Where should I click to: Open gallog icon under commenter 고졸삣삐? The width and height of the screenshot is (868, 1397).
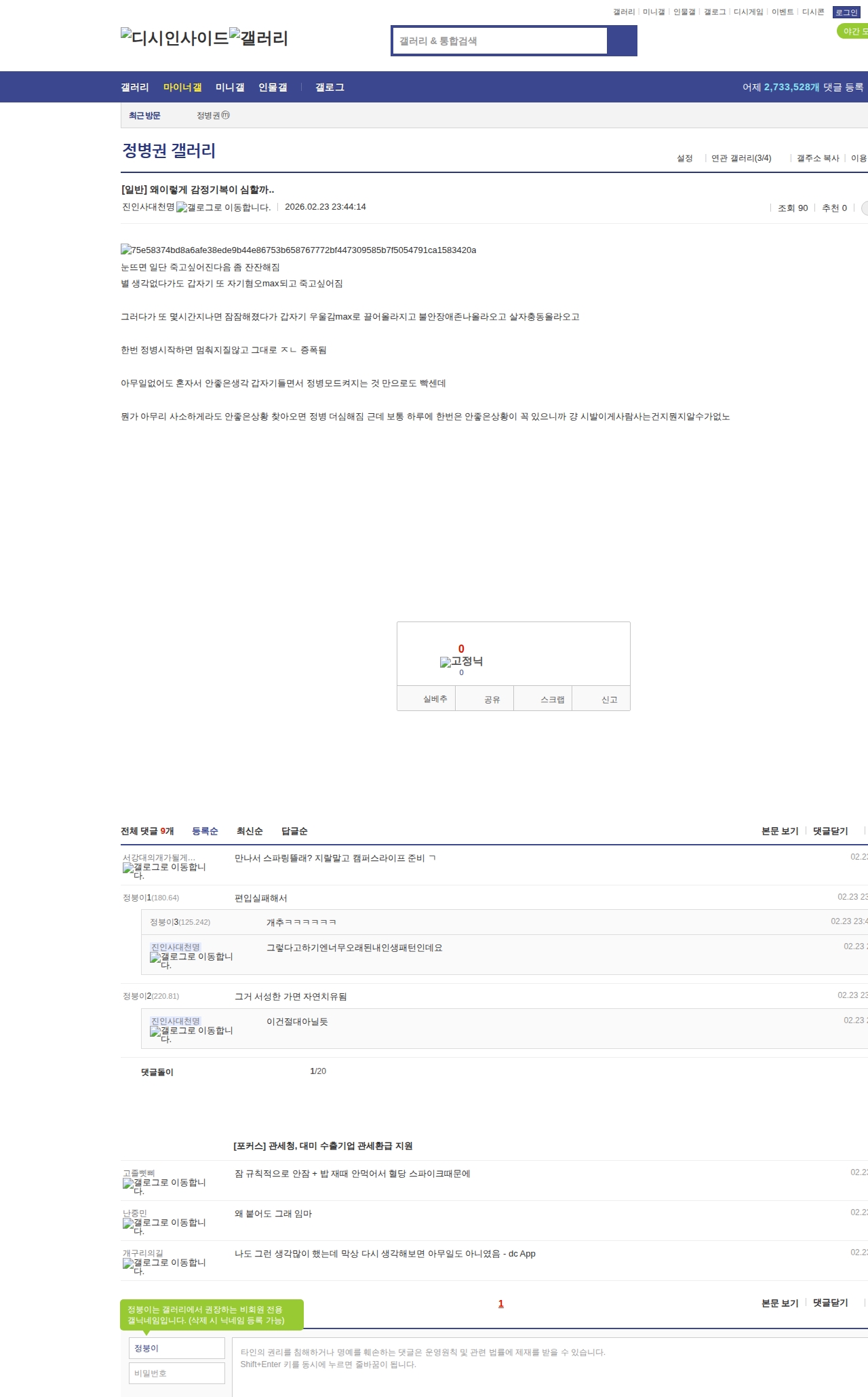164,1187
